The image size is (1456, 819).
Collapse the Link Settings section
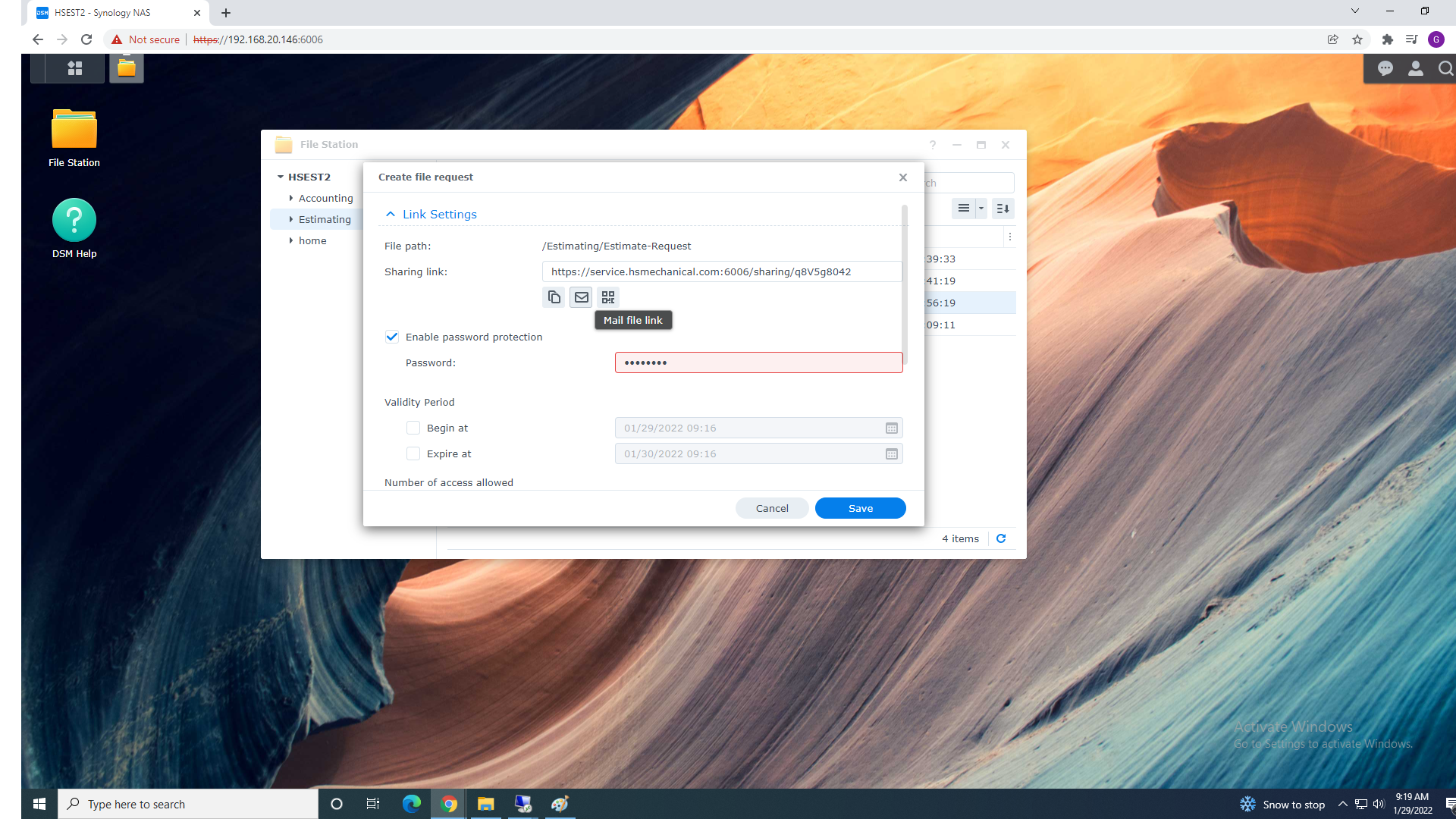tap(391, 215)
